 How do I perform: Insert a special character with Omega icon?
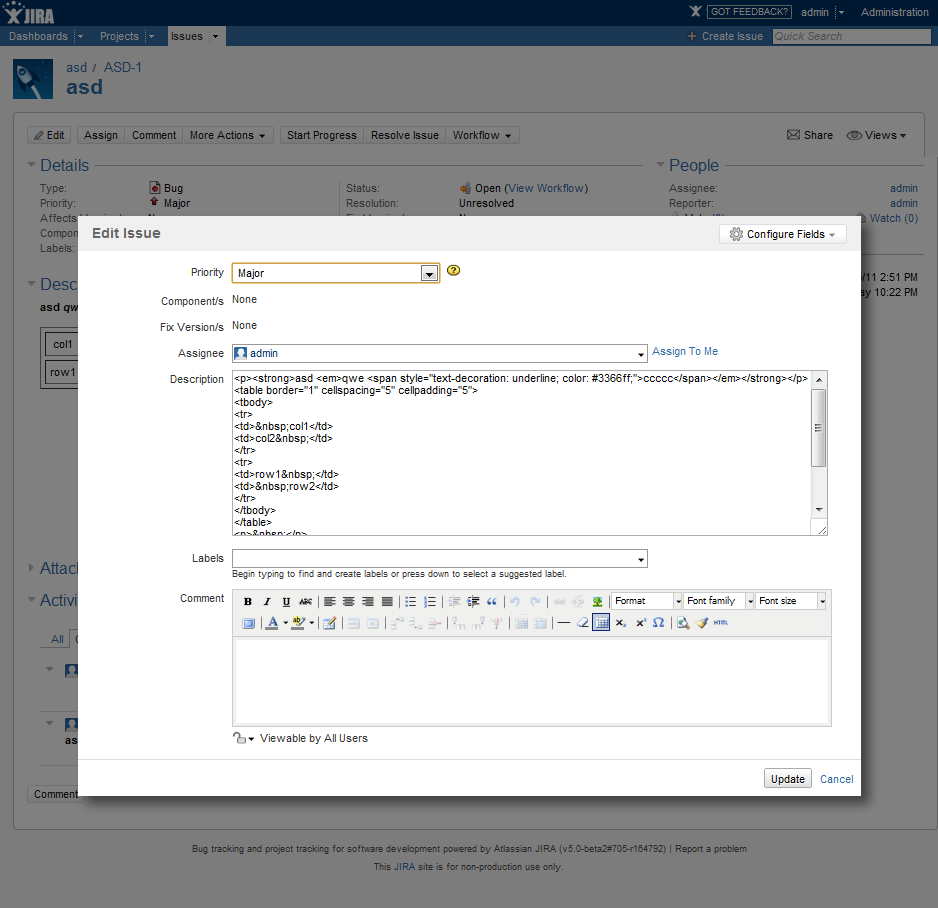pyautogui.click(x=658, y=623)
